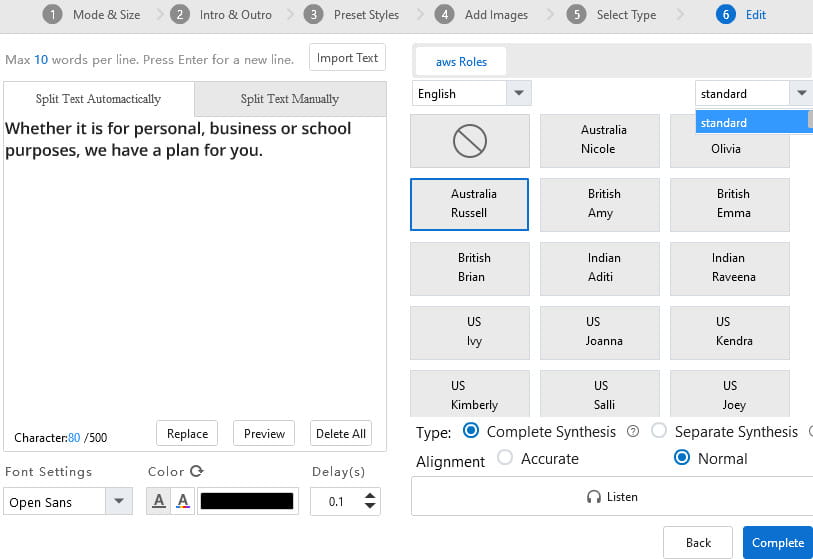Open the aws Roles tab
Image resolution: width=813 pixels, height=559 pixels.
pyautogui.click(x=461, y=62)
